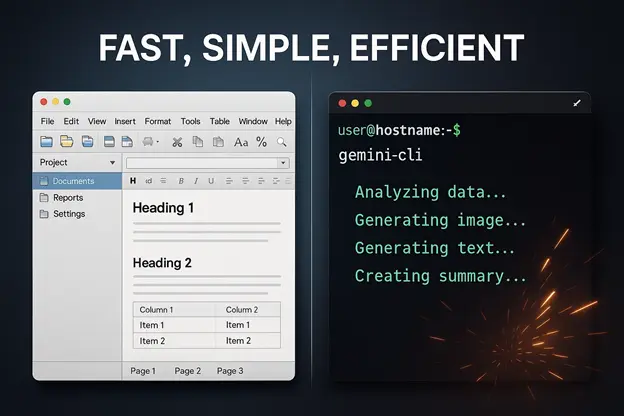
Task: Open the Help menu
Action: point(283,121)
